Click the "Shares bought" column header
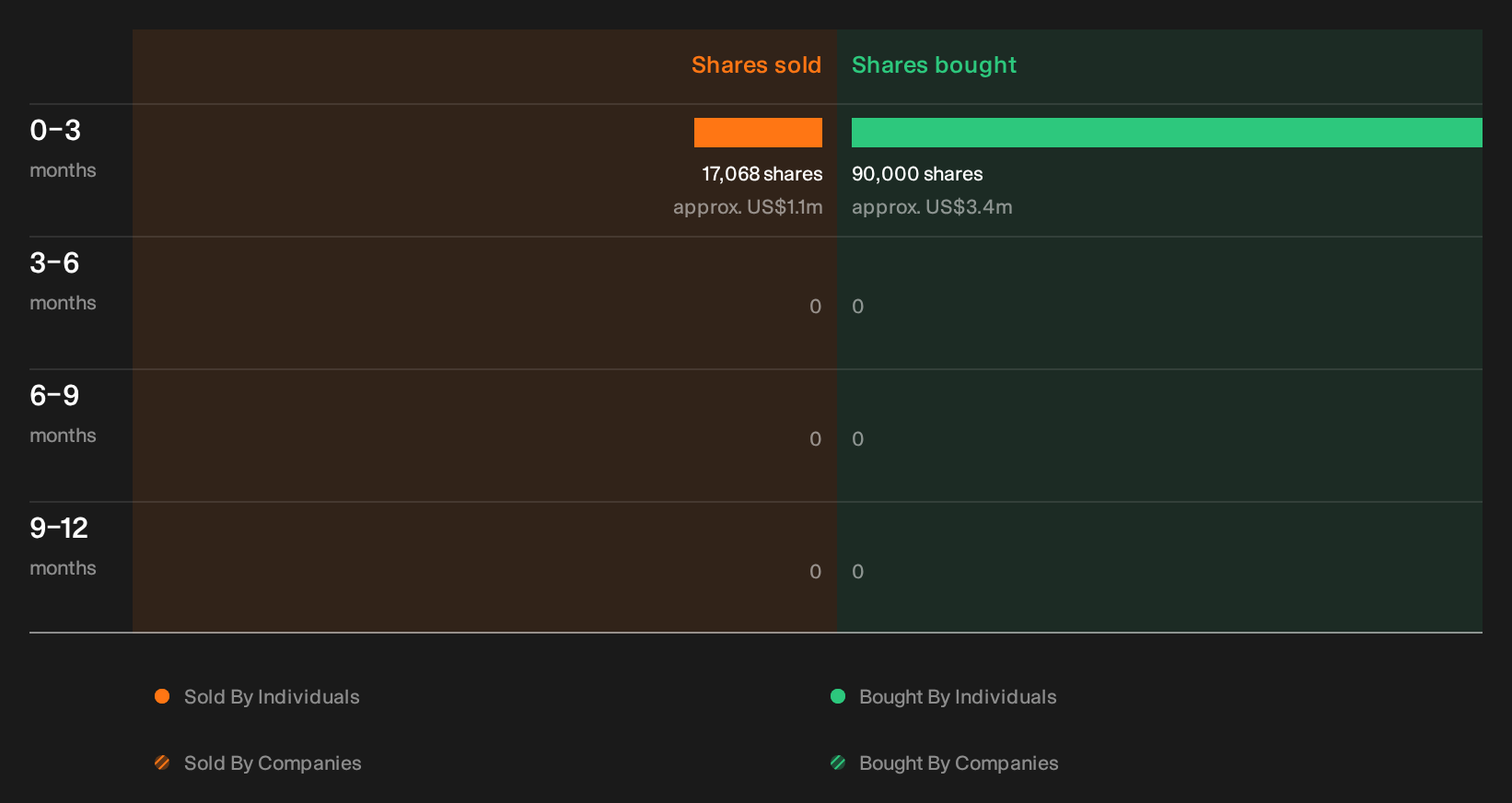1512x803 pixels. 934,65
